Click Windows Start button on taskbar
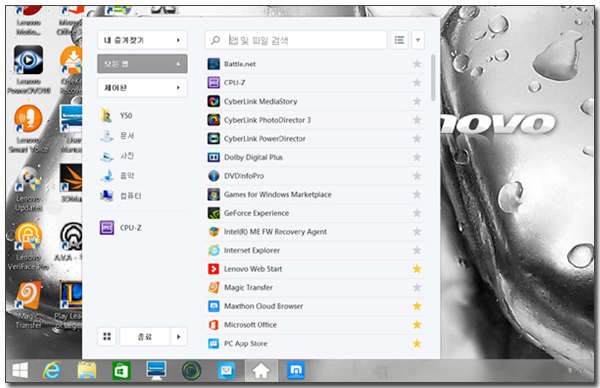This screenshot has width=600, height=388. [20, 370]
